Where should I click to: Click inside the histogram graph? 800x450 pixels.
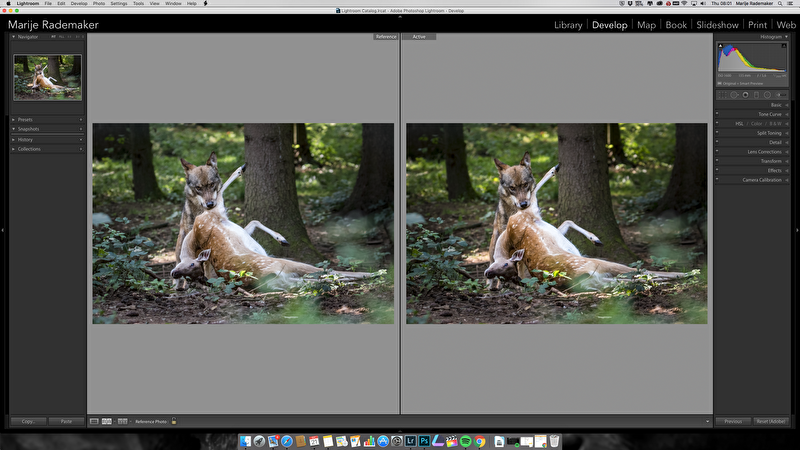752,58
